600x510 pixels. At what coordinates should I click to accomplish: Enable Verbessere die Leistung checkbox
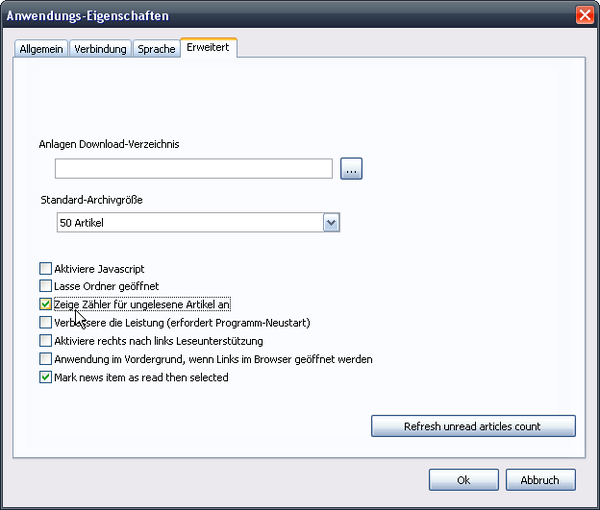pos(45,323)
